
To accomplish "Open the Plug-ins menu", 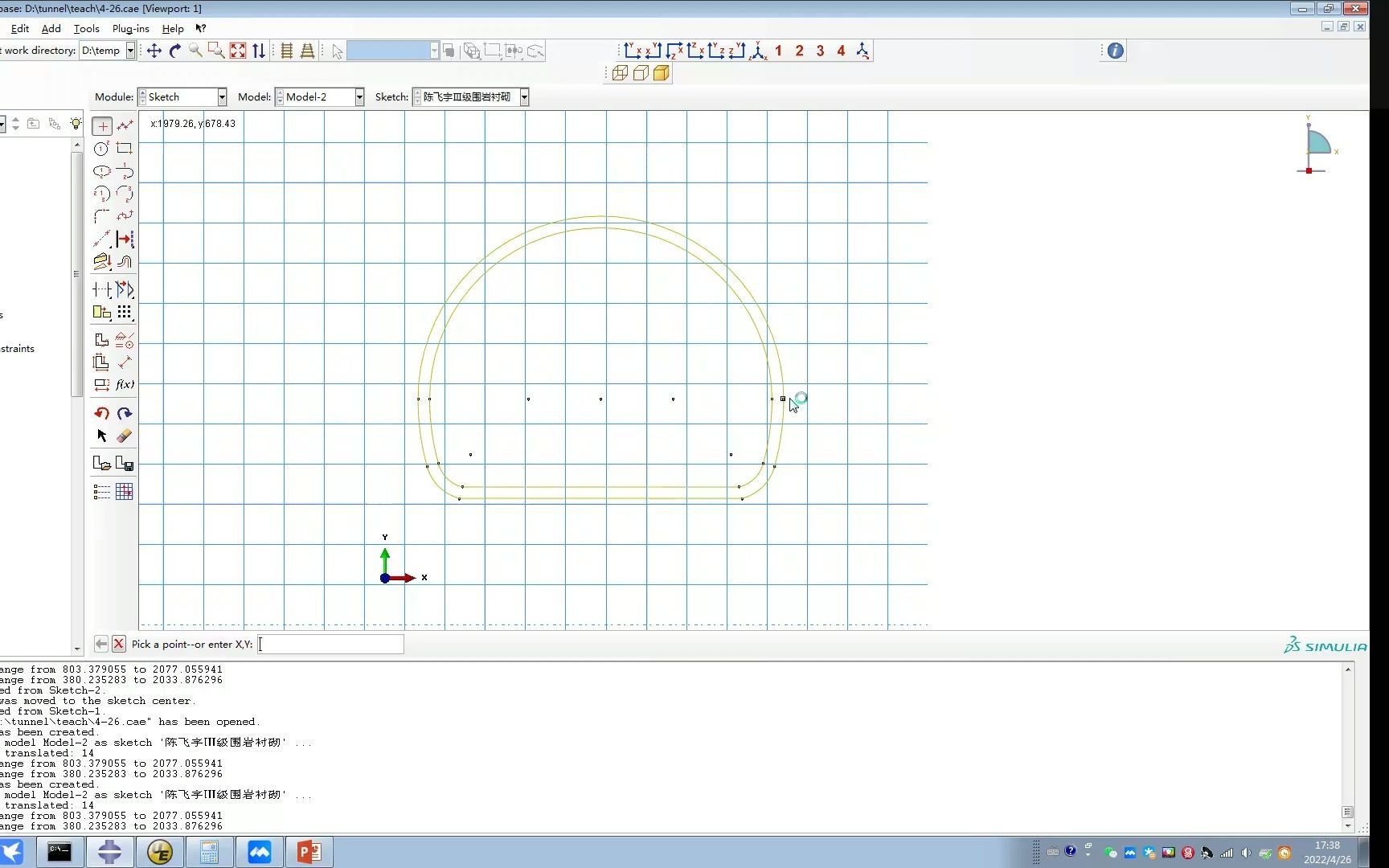I will 131,29.
